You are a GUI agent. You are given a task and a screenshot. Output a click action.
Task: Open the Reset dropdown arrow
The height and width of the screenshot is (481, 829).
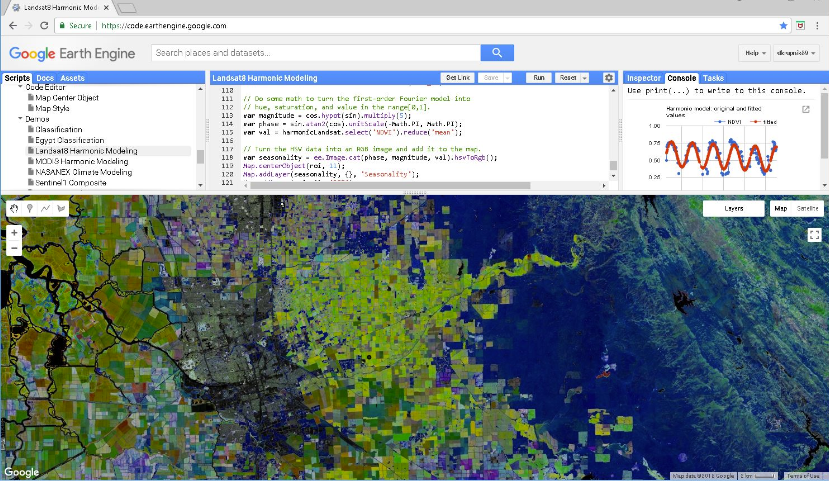click(x=585, y=78)
